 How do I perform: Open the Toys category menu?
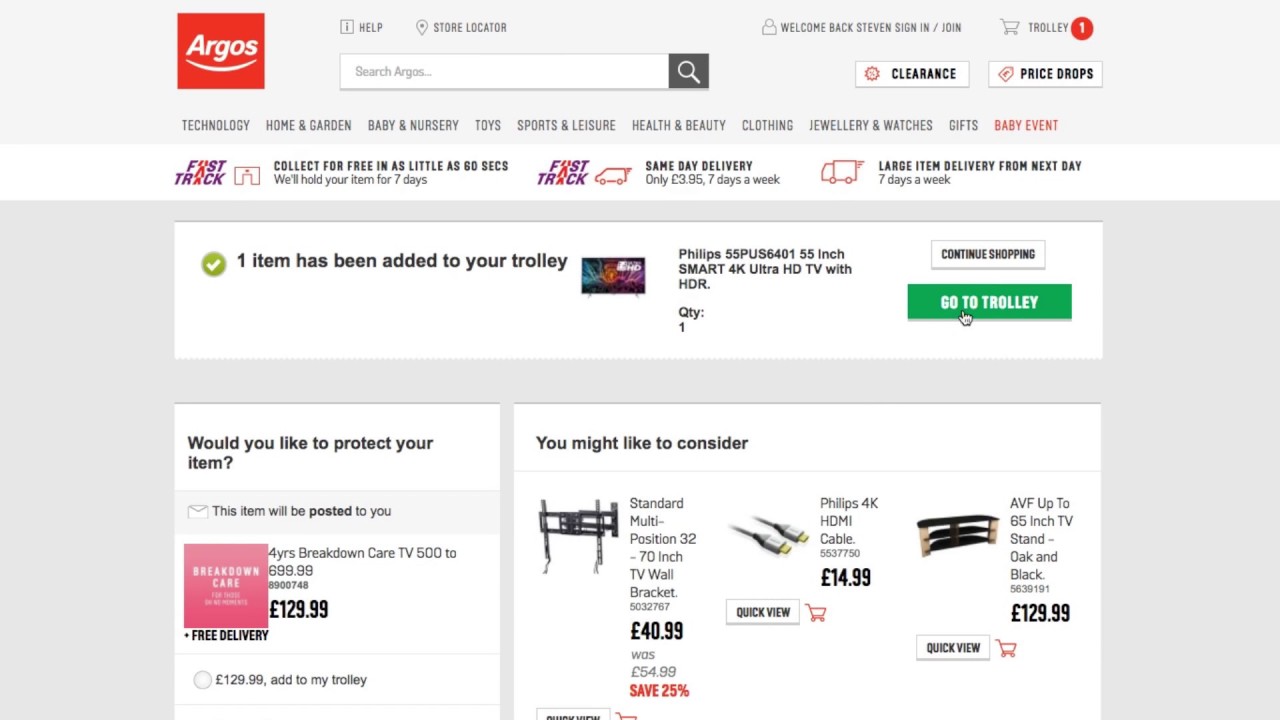pos(488,125)
